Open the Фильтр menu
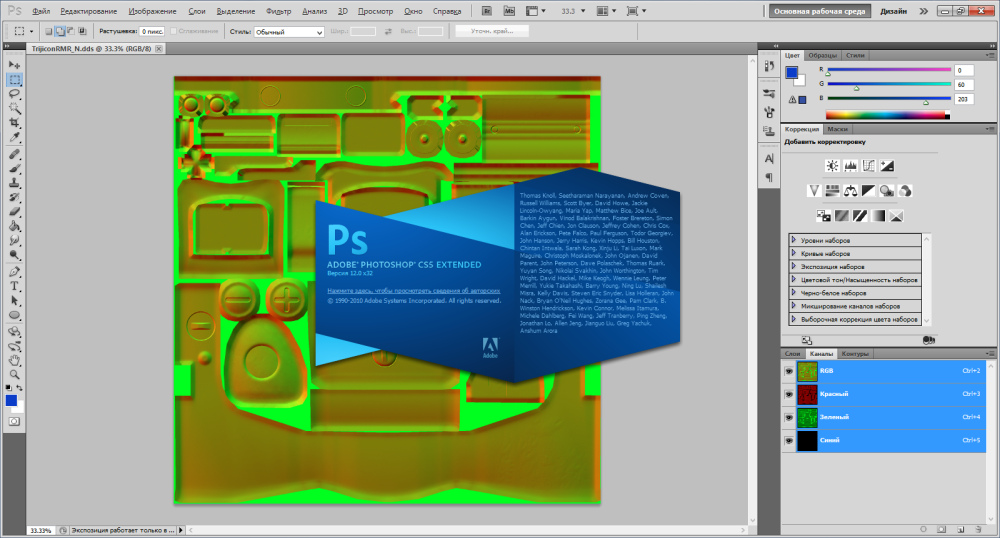This screenshot has height=538, width=1000. click(x=278, y=11)
